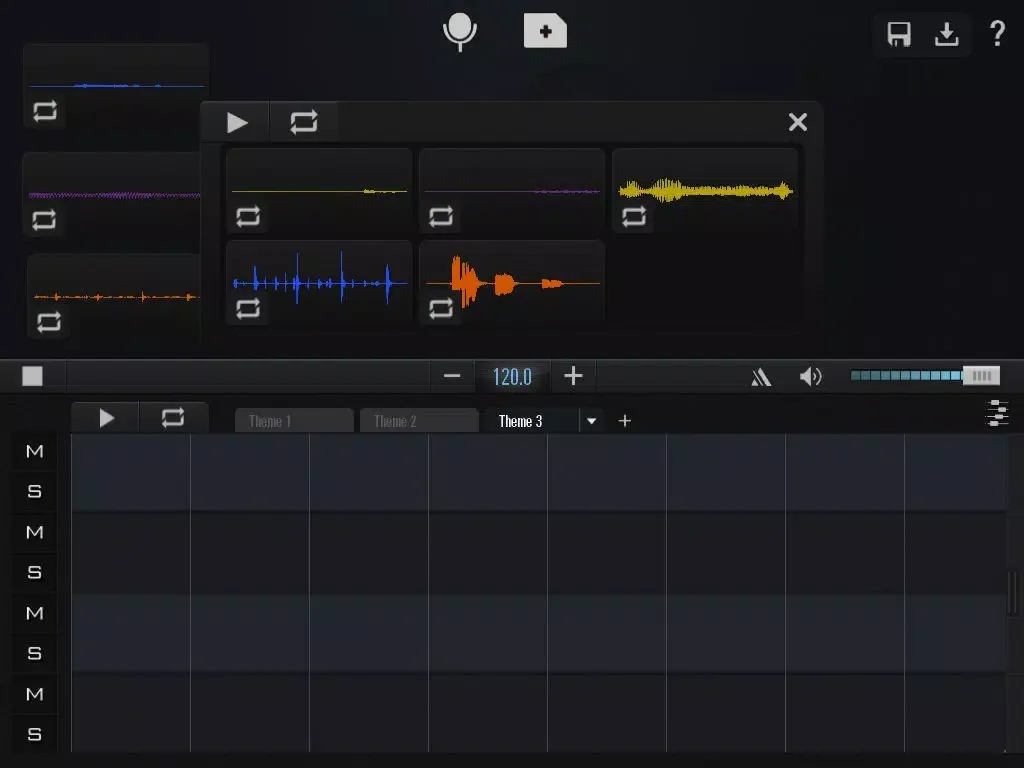
Task: Mute master output with the speaker icon
Action: (810, 376)
